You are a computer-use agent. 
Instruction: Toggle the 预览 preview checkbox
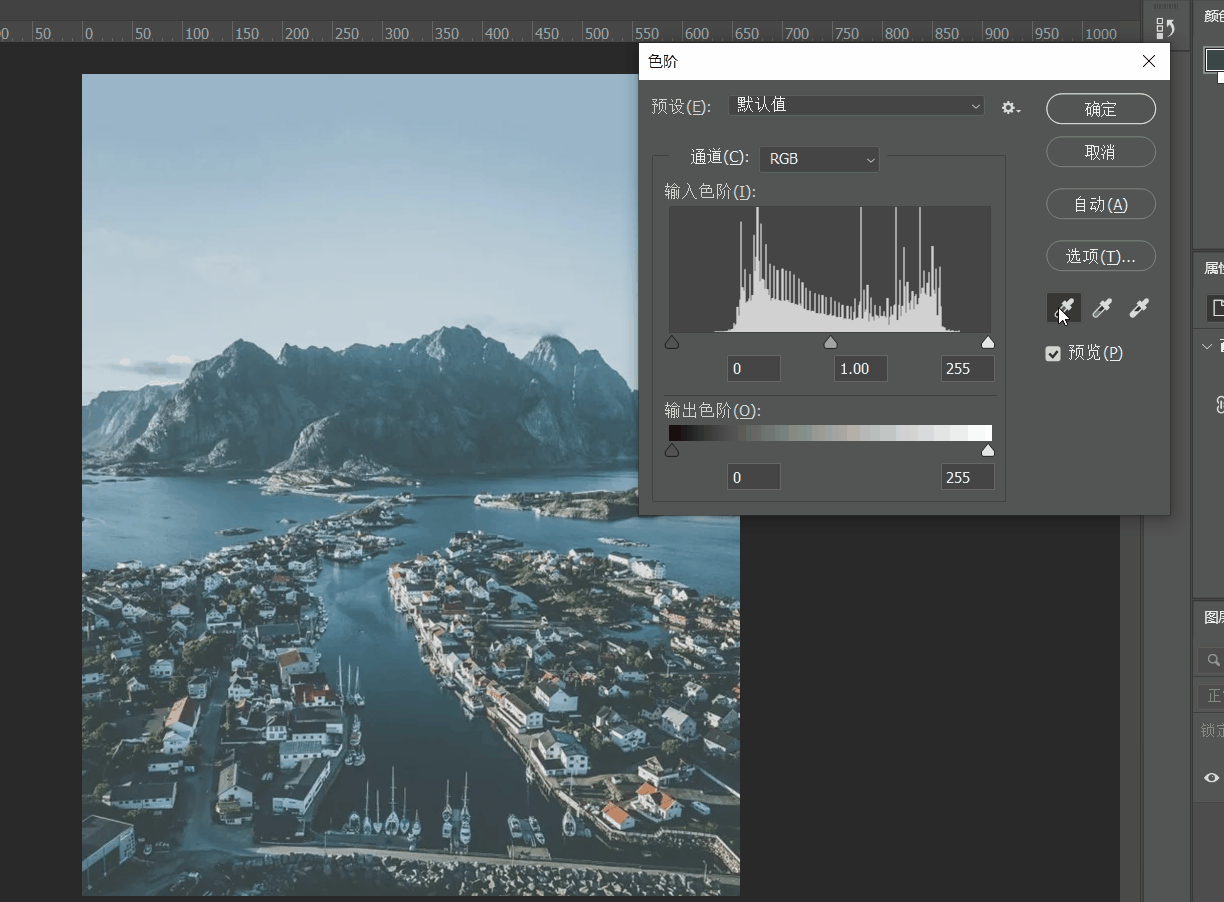tap(1053, 353)
